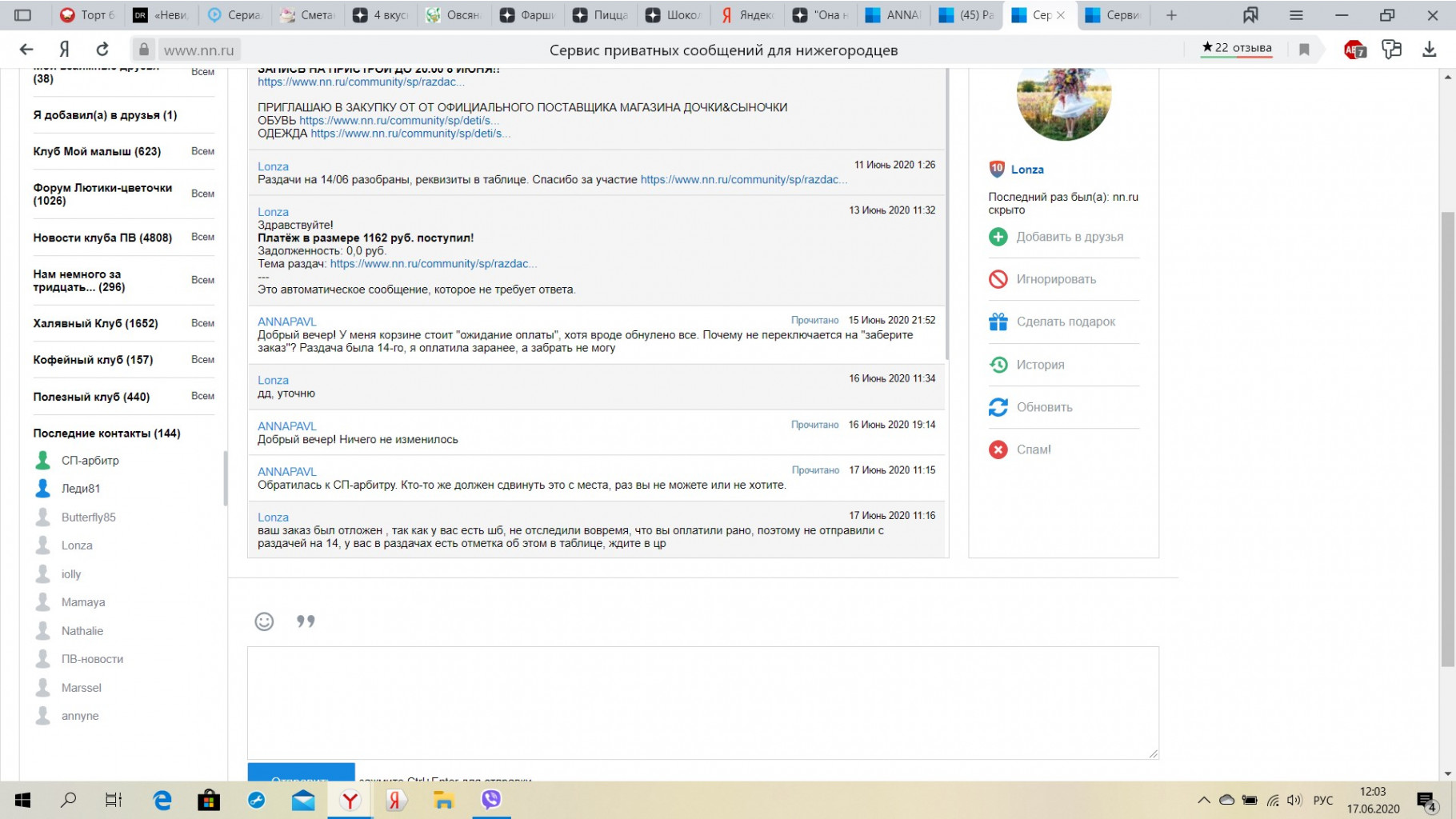This screenshot has height=819, width=1456.
Task: Select contact Леди81
Action: (80, 489)
